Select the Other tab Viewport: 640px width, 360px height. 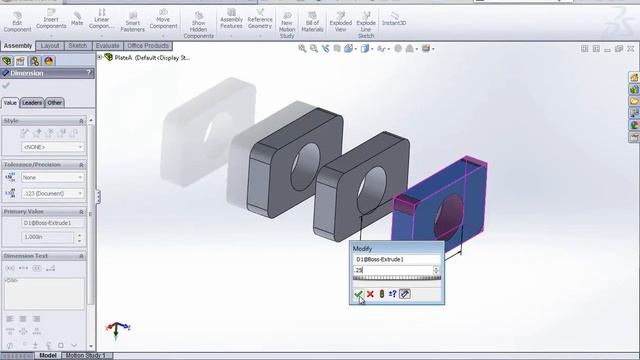[x=54, y=103]
